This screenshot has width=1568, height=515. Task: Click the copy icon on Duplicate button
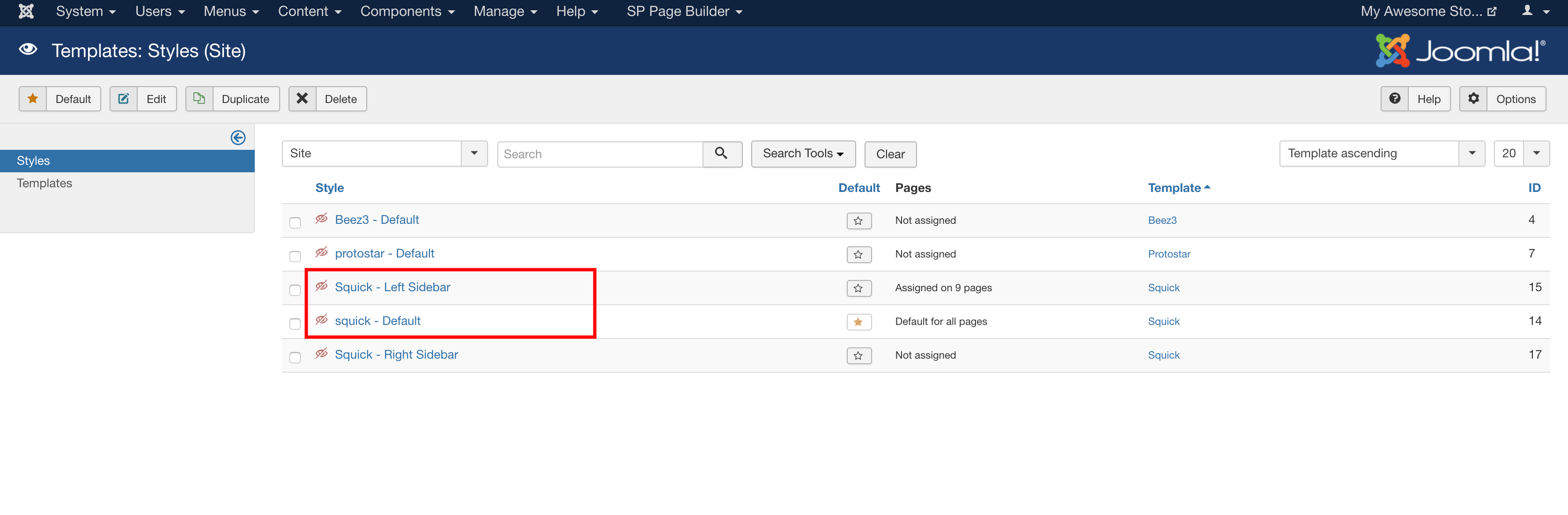199,99
